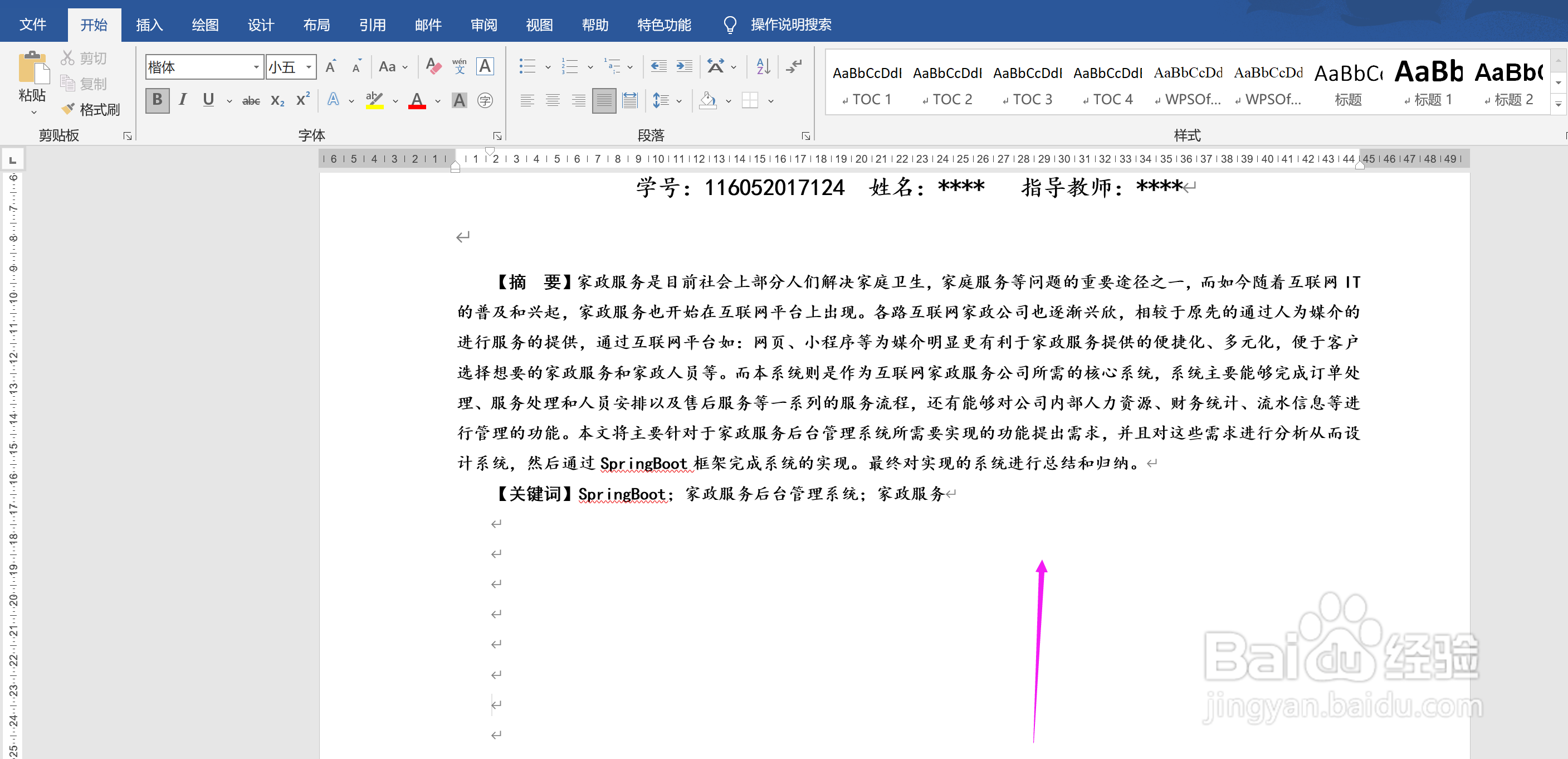Open line spacing options
The image size is (1568, 759).
[661, 100]
